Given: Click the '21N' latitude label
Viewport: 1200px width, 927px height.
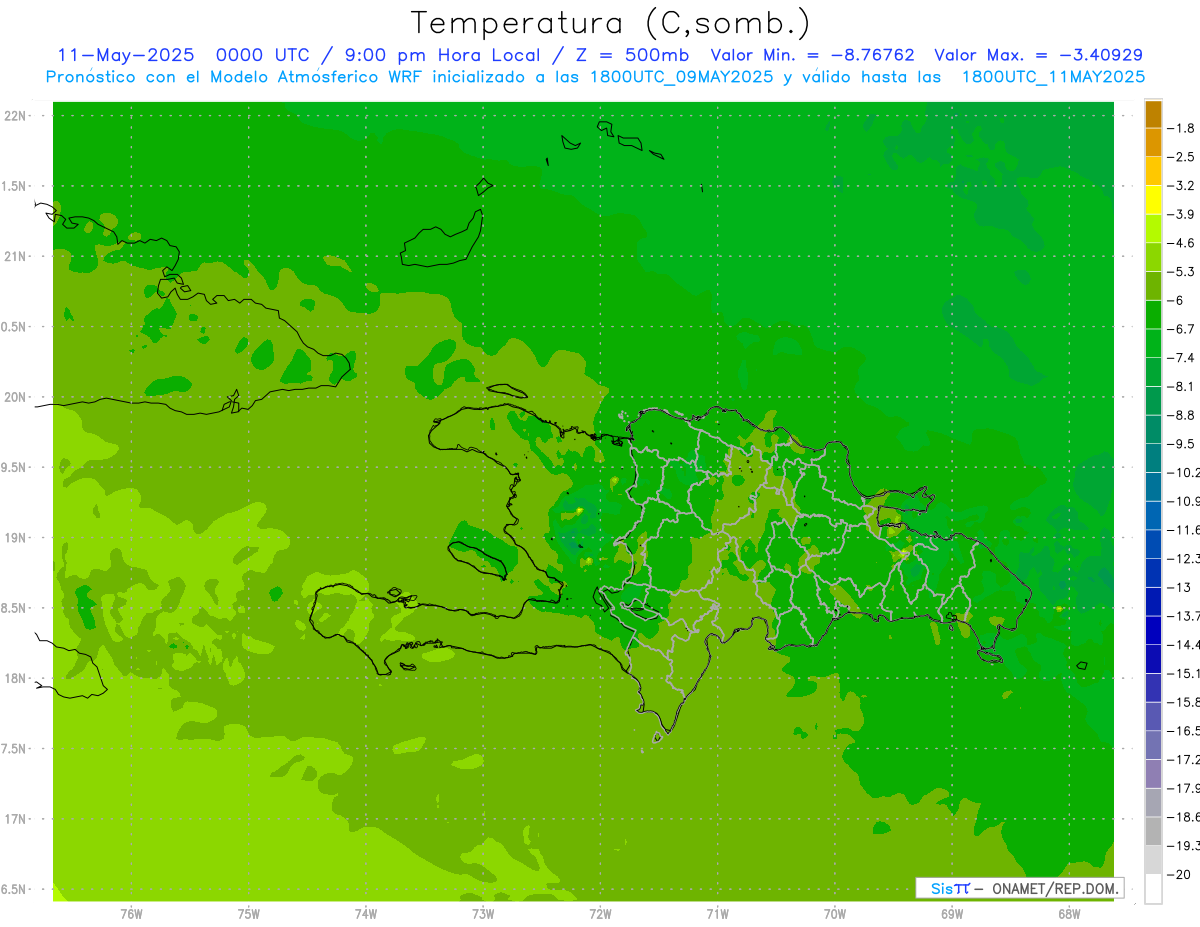Looking at the screenshot, I should pyautogui.click(x=16, y=256).
